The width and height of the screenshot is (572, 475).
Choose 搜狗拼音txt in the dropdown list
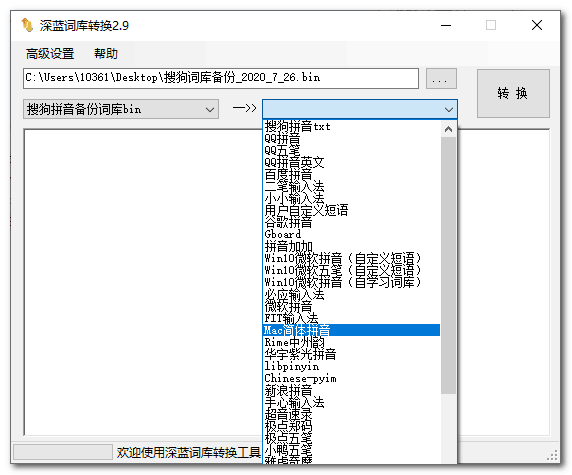[x=351, y=126]
